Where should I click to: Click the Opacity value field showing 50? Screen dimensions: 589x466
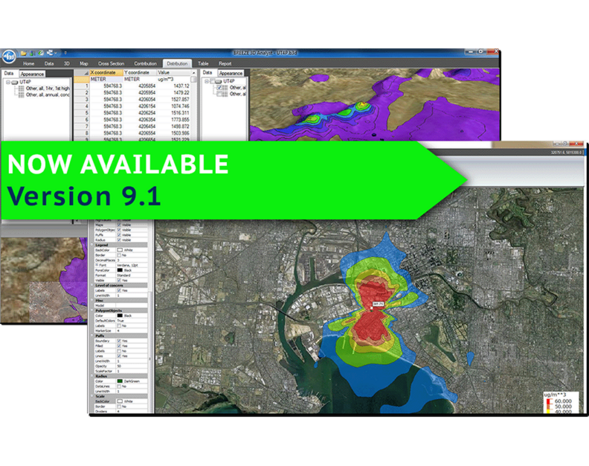click(131, 366)
